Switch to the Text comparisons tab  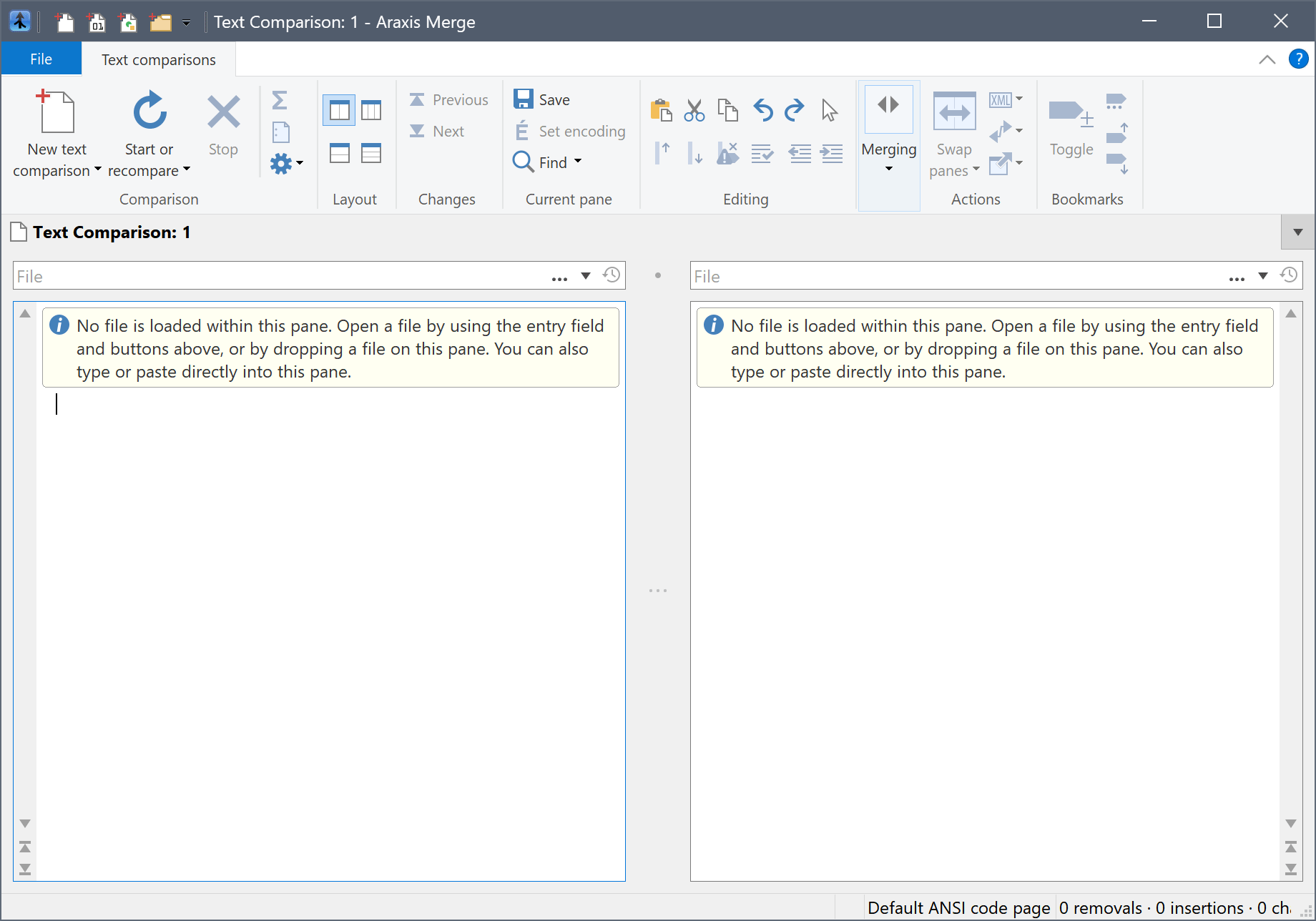tap(158, 59)
